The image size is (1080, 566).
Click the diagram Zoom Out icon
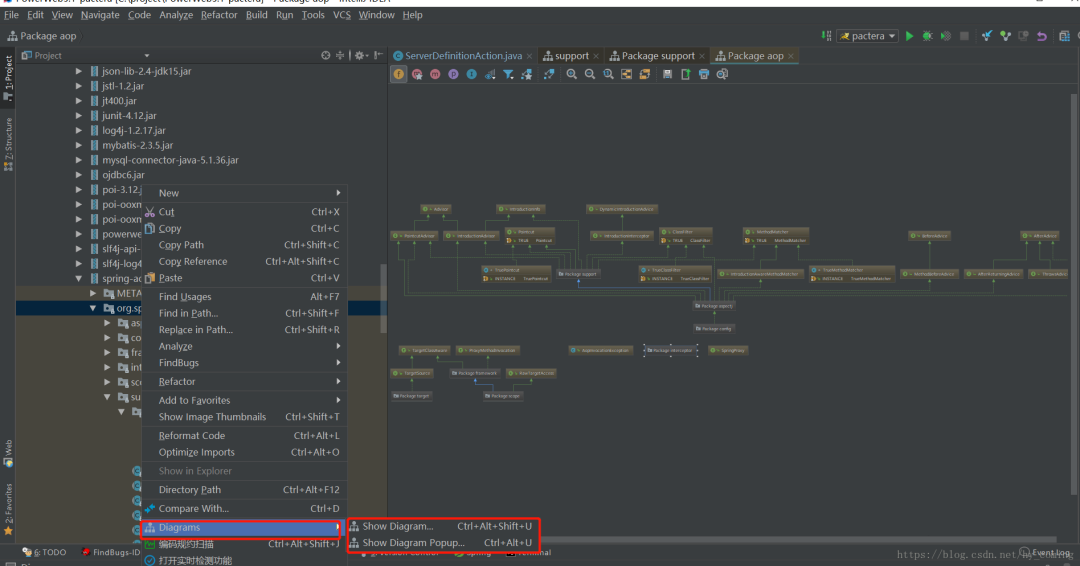[x=590, y=74]
